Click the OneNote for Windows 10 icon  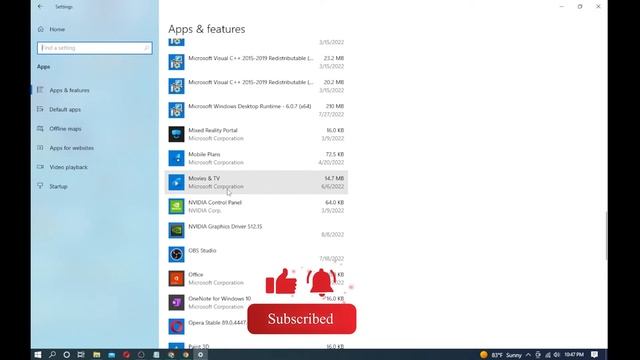[176, 303]
